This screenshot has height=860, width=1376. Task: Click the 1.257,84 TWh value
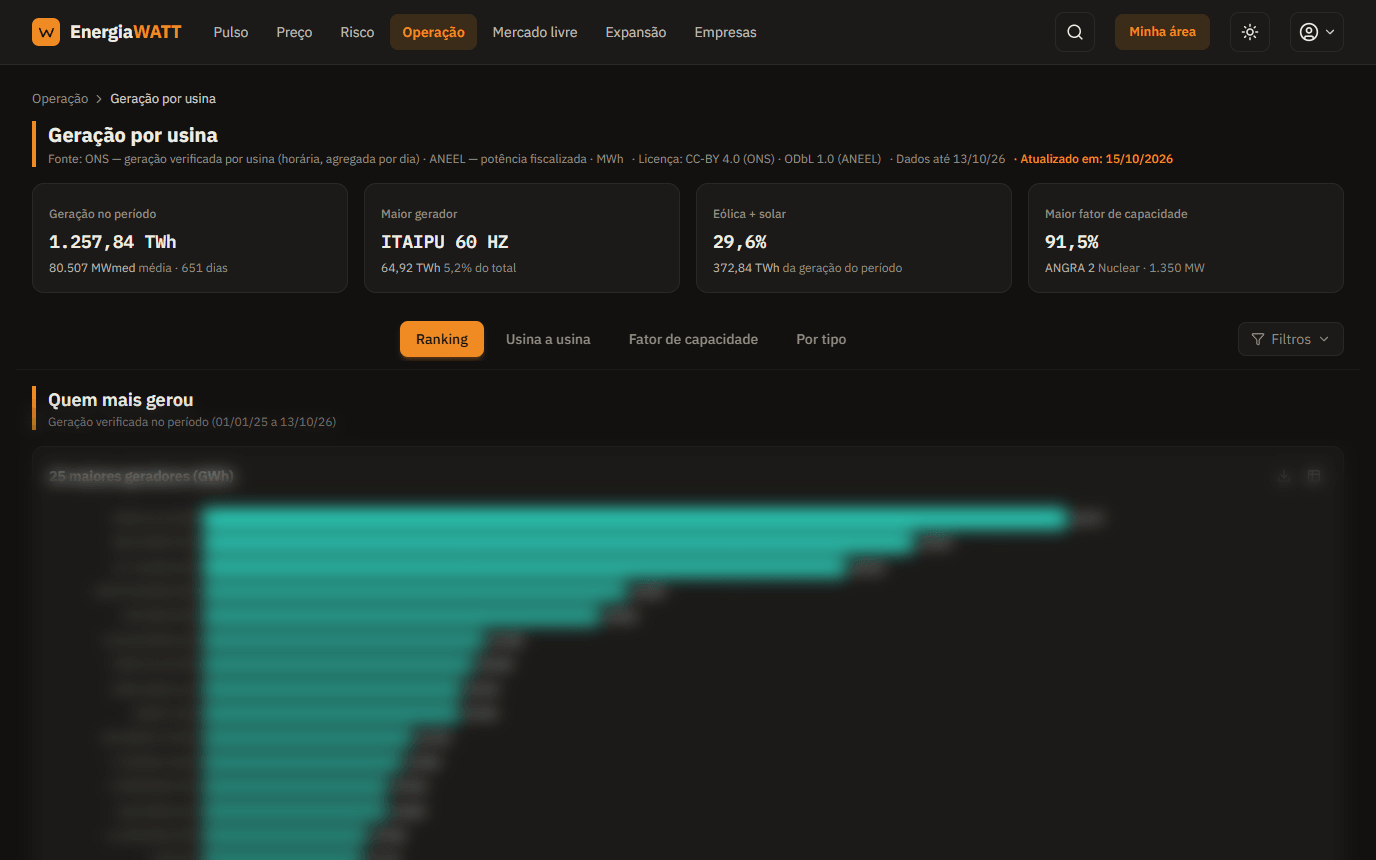tap(113, 242)
